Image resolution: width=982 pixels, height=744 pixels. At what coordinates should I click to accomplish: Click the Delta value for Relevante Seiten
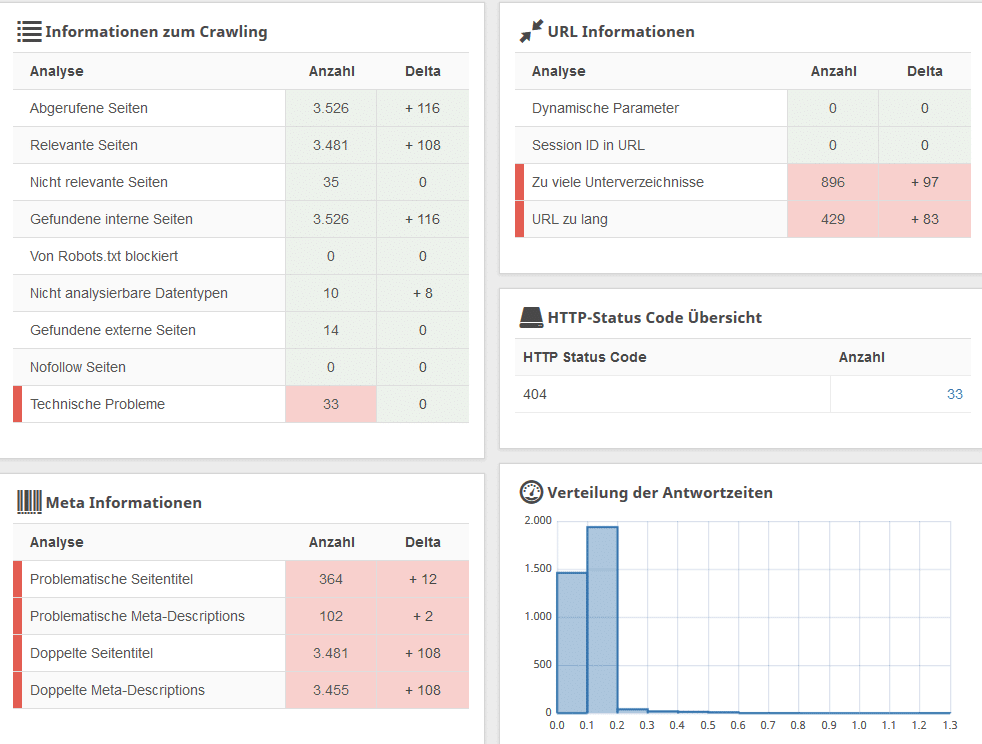pos(423,145)
